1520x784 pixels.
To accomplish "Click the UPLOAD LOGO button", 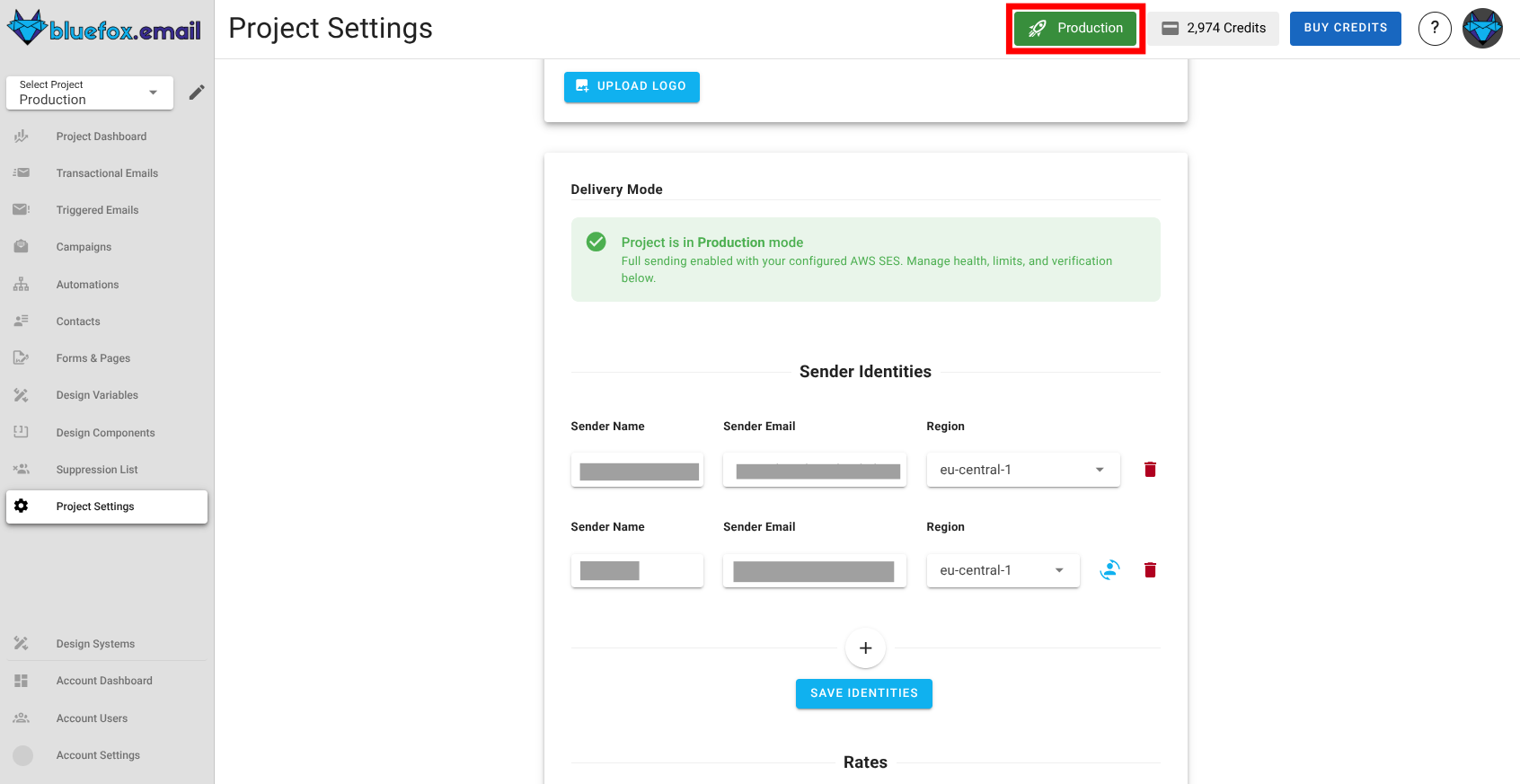I will click(x=632, y=86).
